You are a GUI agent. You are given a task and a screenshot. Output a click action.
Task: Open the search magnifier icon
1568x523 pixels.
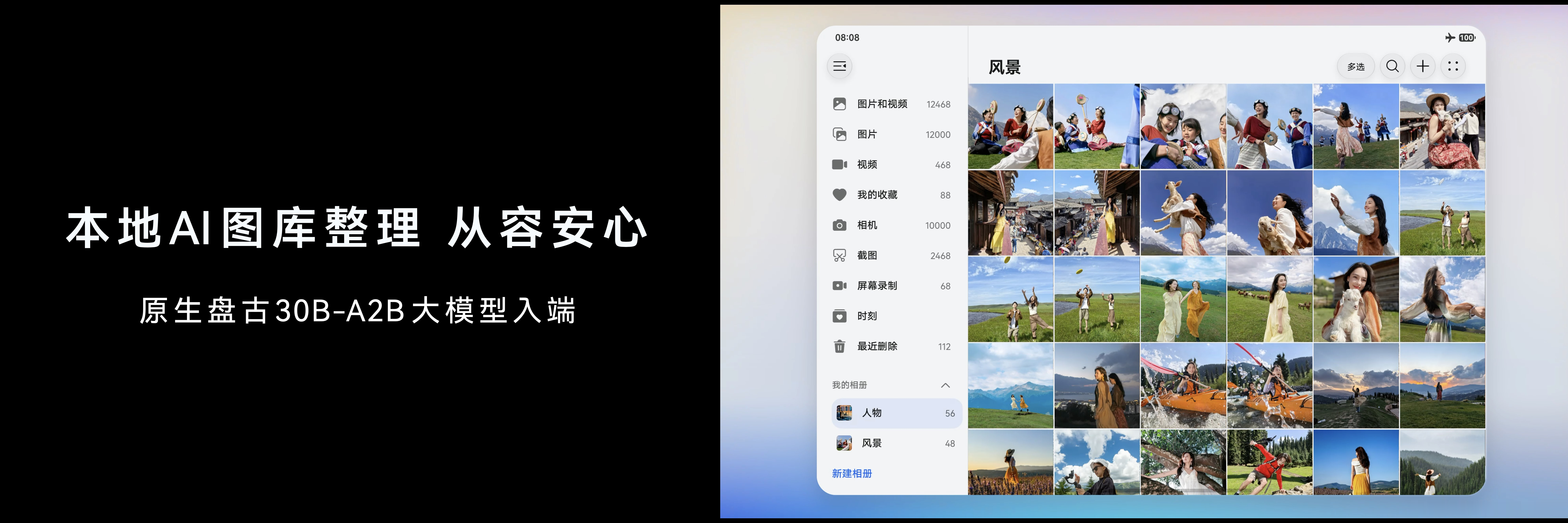1392,66
